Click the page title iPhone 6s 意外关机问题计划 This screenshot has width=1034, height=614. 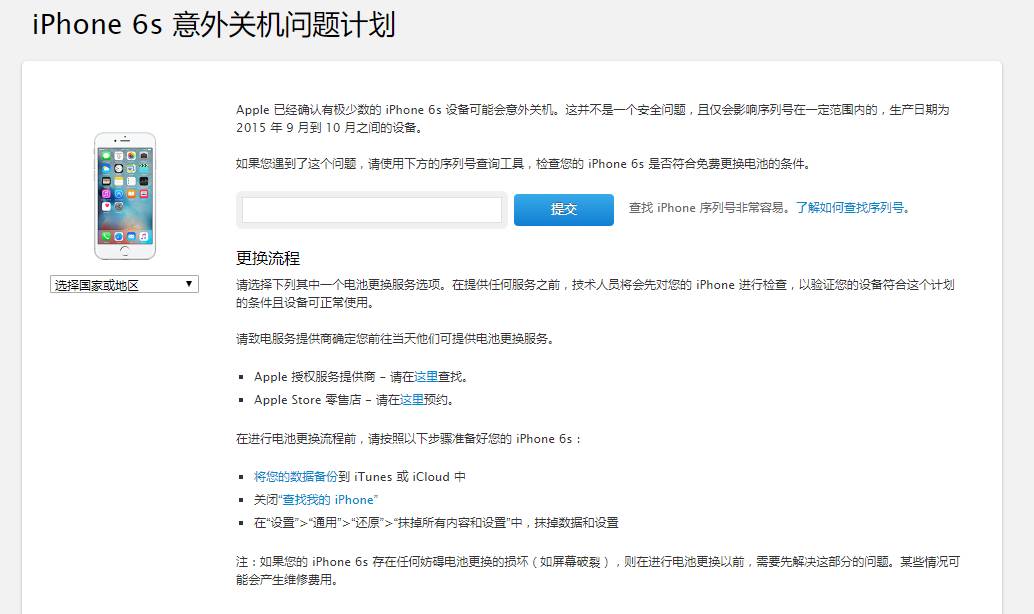click(214, 24)
